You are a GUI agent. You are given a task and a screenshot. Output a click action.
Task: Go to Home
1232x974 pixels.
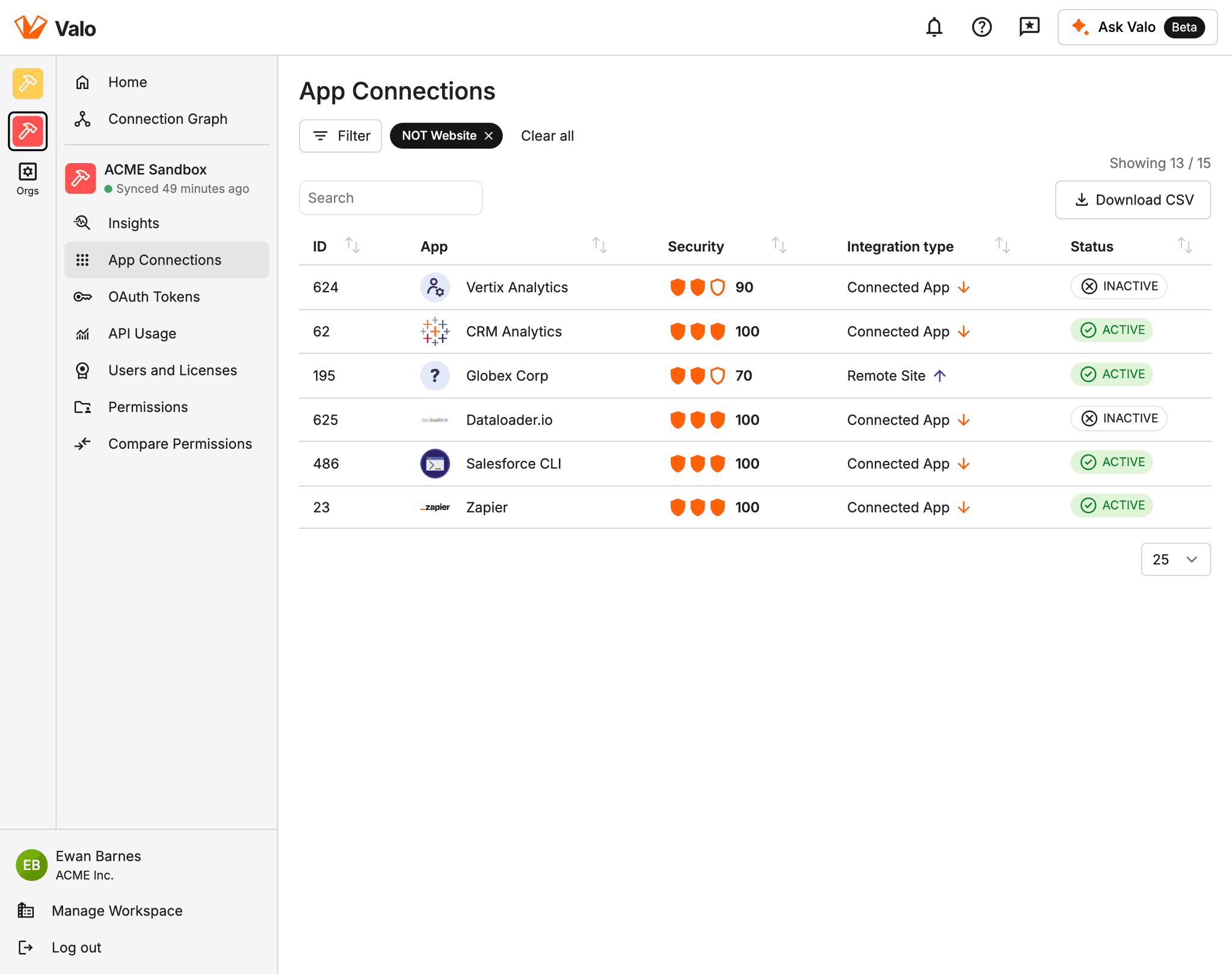167,82
